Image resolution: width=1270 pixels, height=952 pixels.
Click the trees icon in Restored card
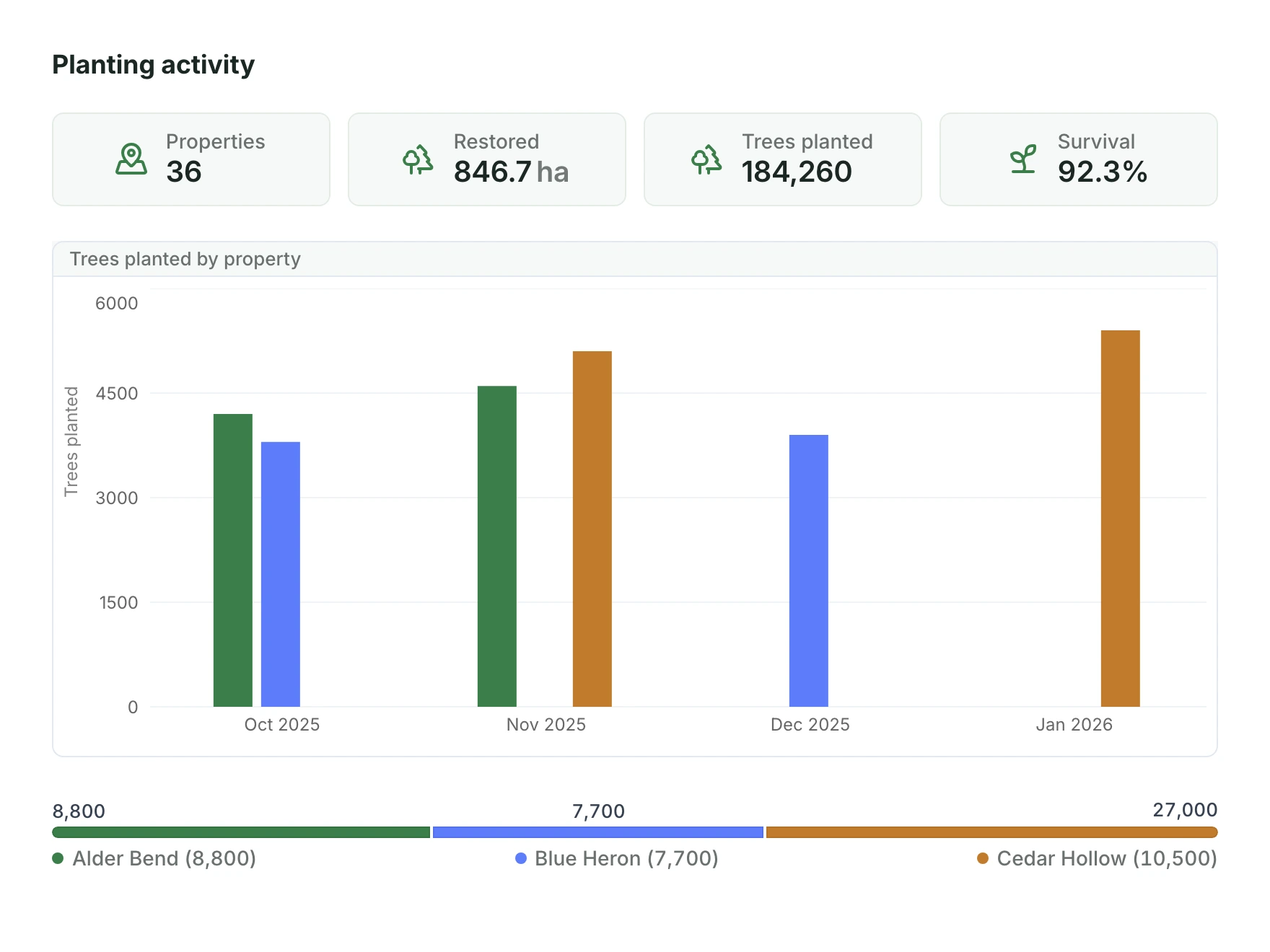tap(419, 159)
